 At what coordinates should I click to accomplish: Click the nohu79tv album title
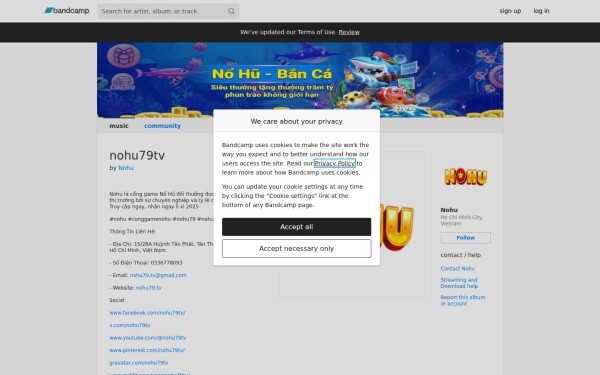pos(137,155)
